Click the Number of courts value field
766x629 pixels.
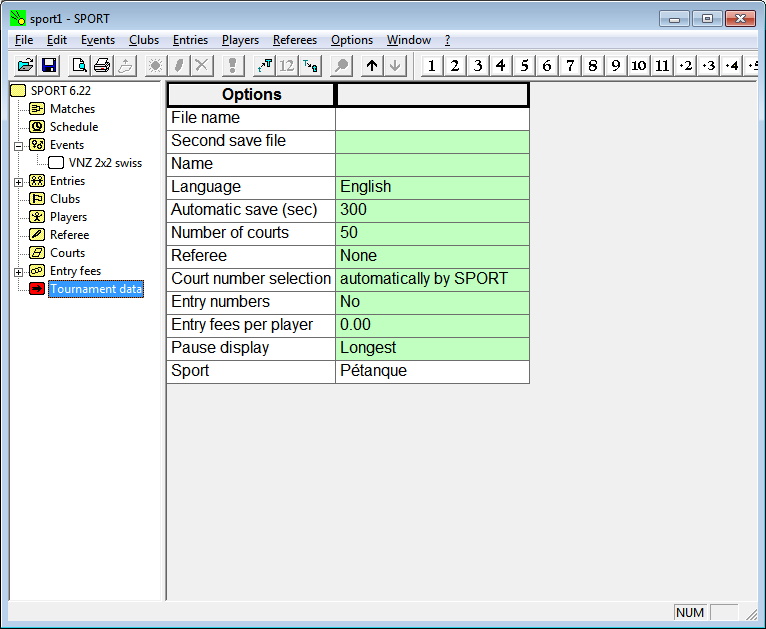tap(431, 233)
